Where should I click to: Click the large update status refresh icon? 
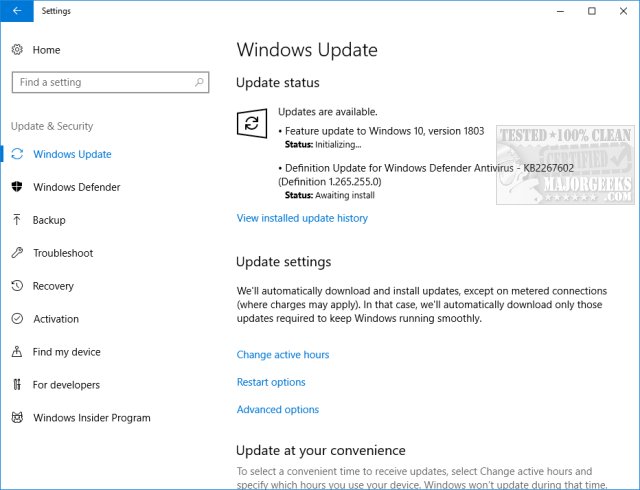[x=252, y=123]
